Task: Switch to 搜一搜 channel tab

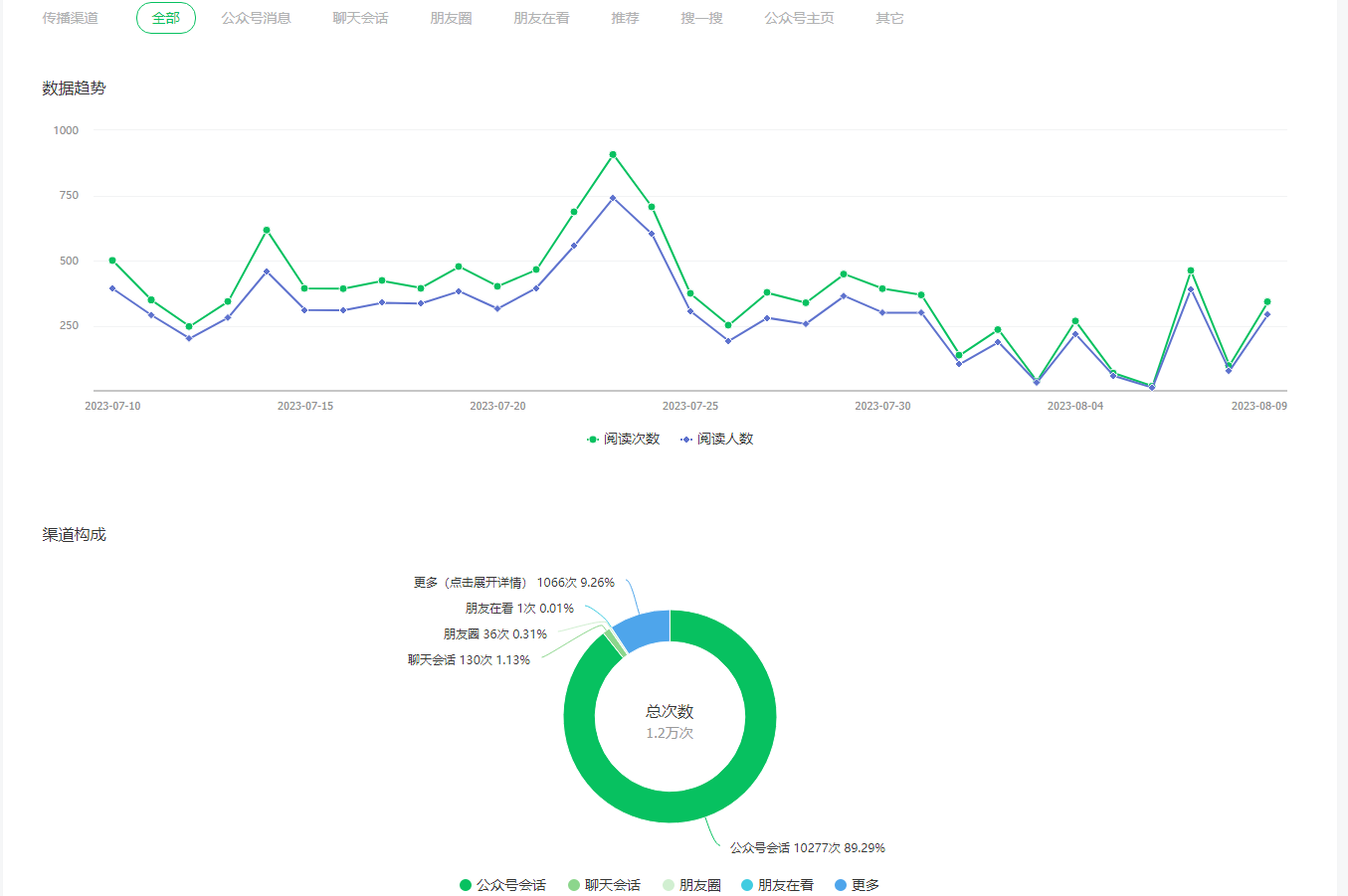Action: pos(701,18)
